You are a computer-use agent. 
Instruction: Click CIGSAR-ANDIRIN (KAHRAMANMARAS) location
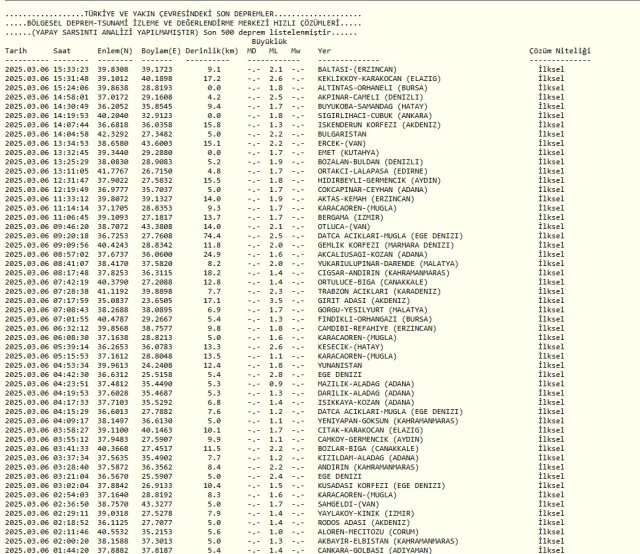(383, 273)
